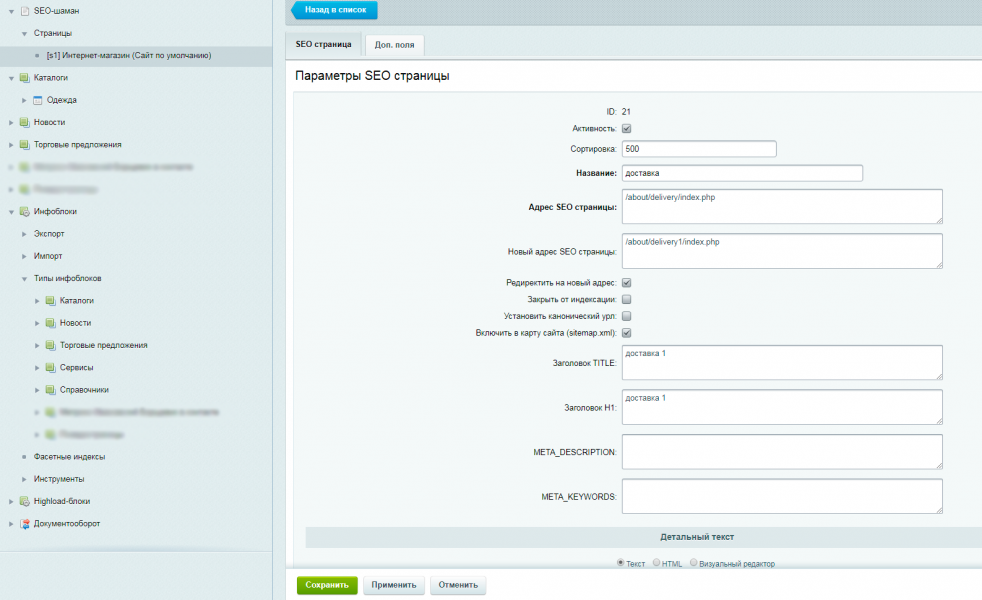Click the Инфоблоки section icon
Screen dimensions: 982x600
click(x=25, y=212)
